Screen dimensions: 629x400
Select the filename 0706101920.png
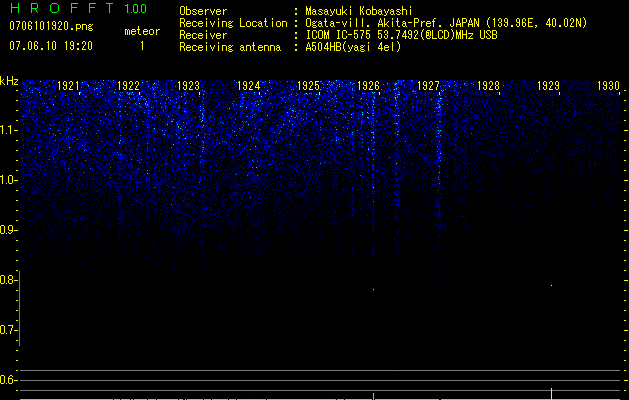51,26
